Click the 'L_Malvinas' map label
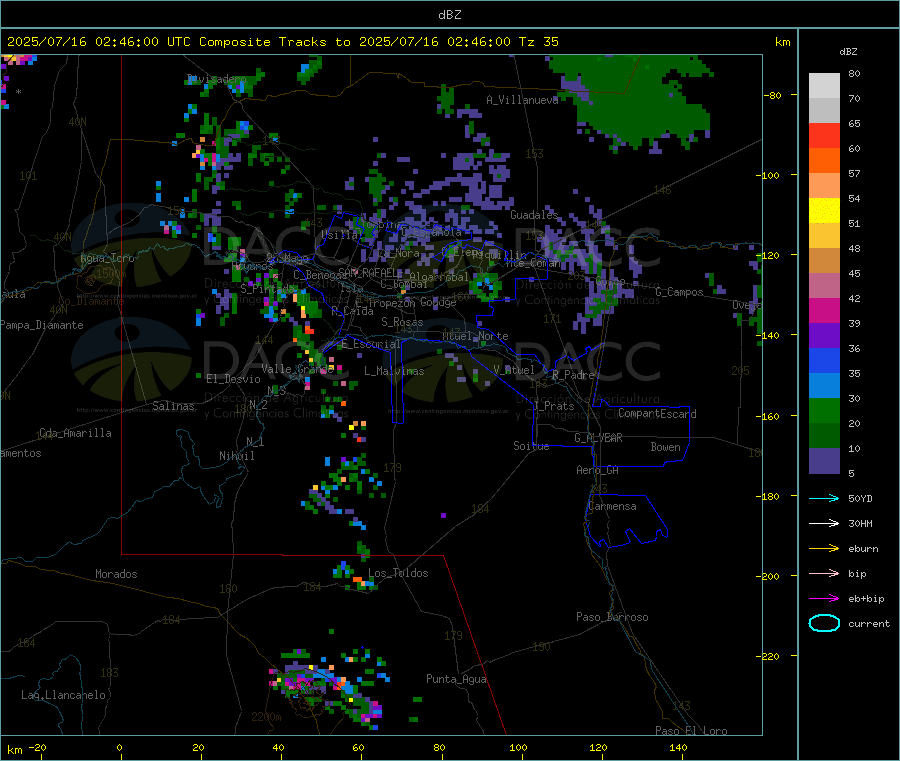This screenshot has height=761, width=900. point(394,371)
